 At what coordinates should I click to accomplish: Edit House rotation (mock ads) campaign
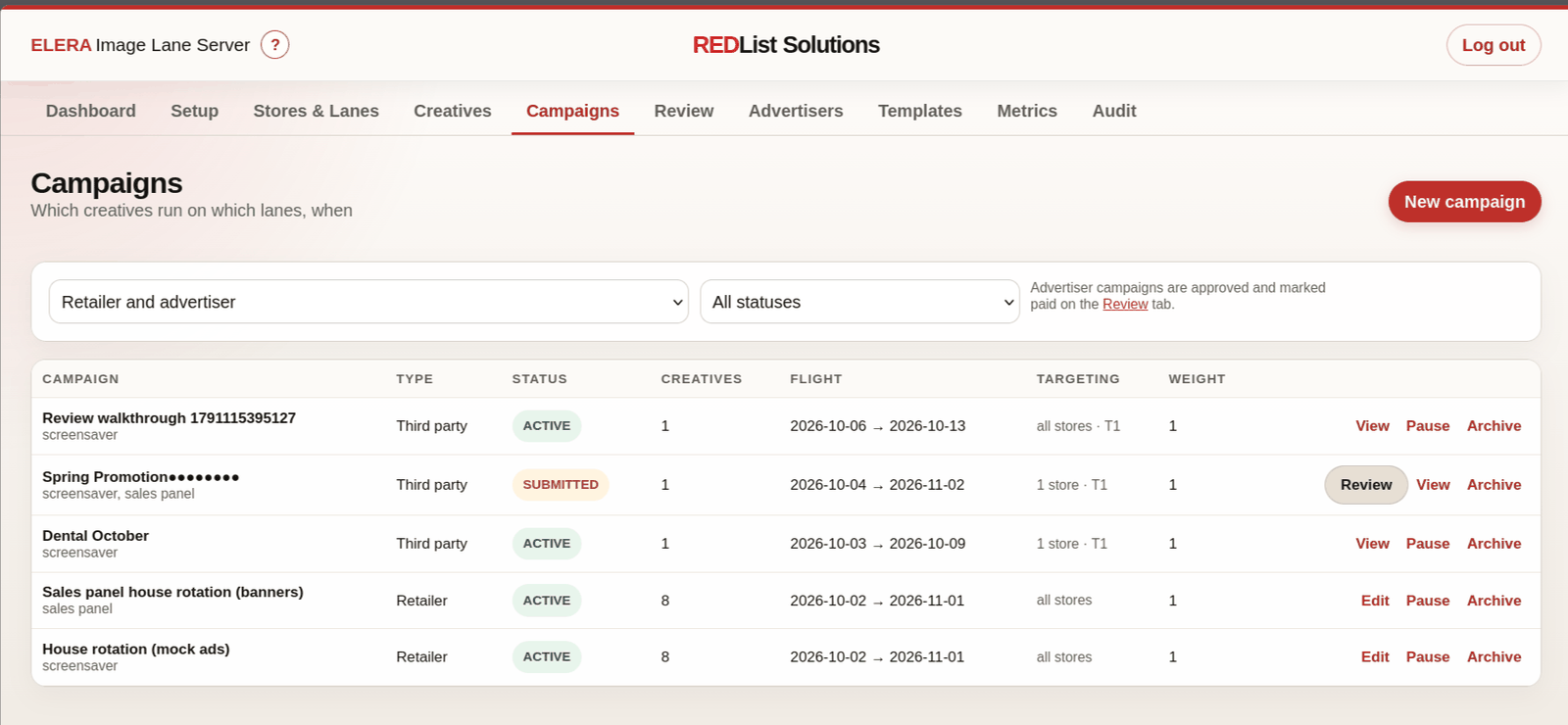tap(1375, 657)
